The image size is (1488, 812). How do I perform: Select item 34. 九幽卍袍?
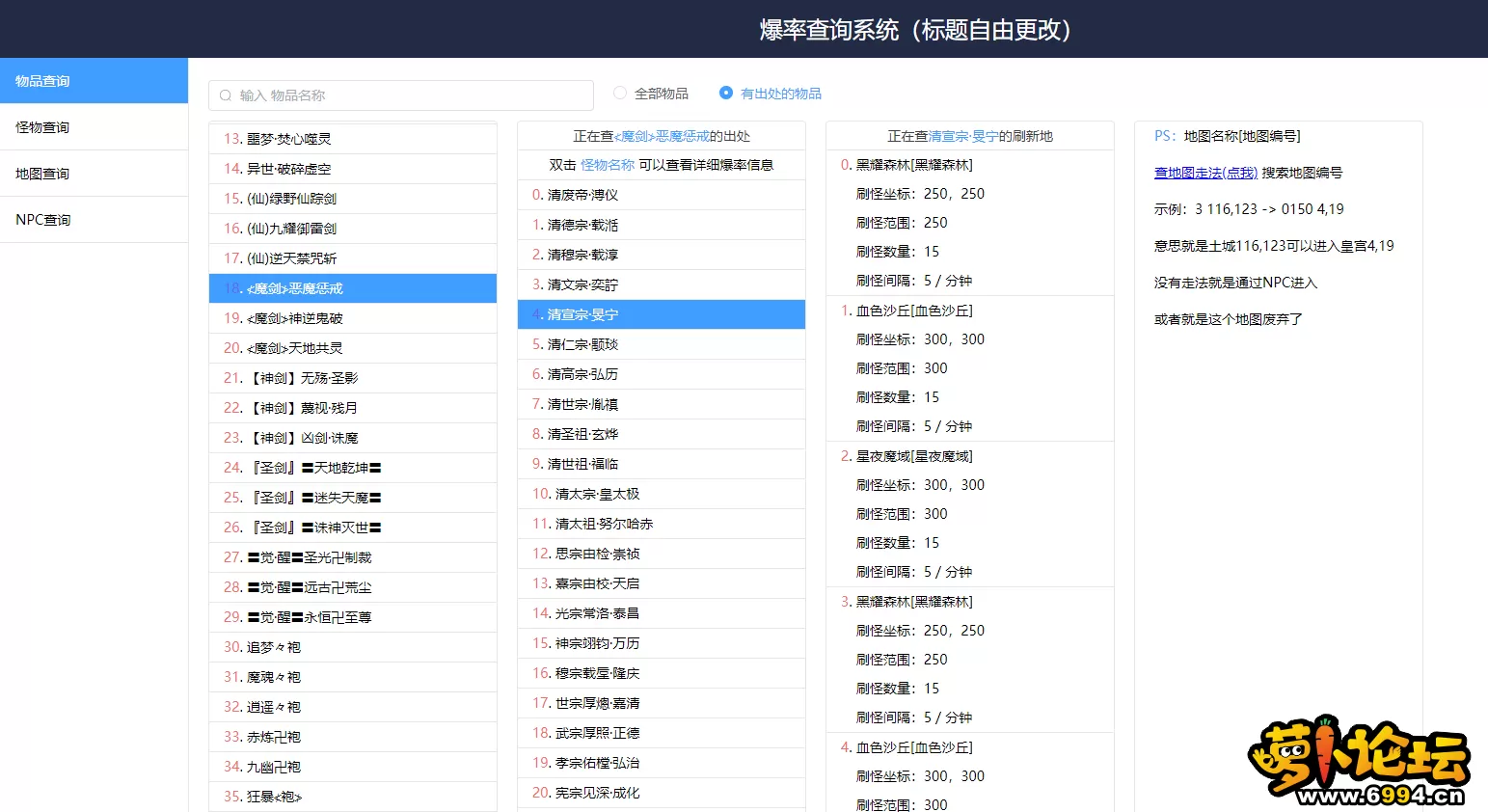tap(353, 767)
